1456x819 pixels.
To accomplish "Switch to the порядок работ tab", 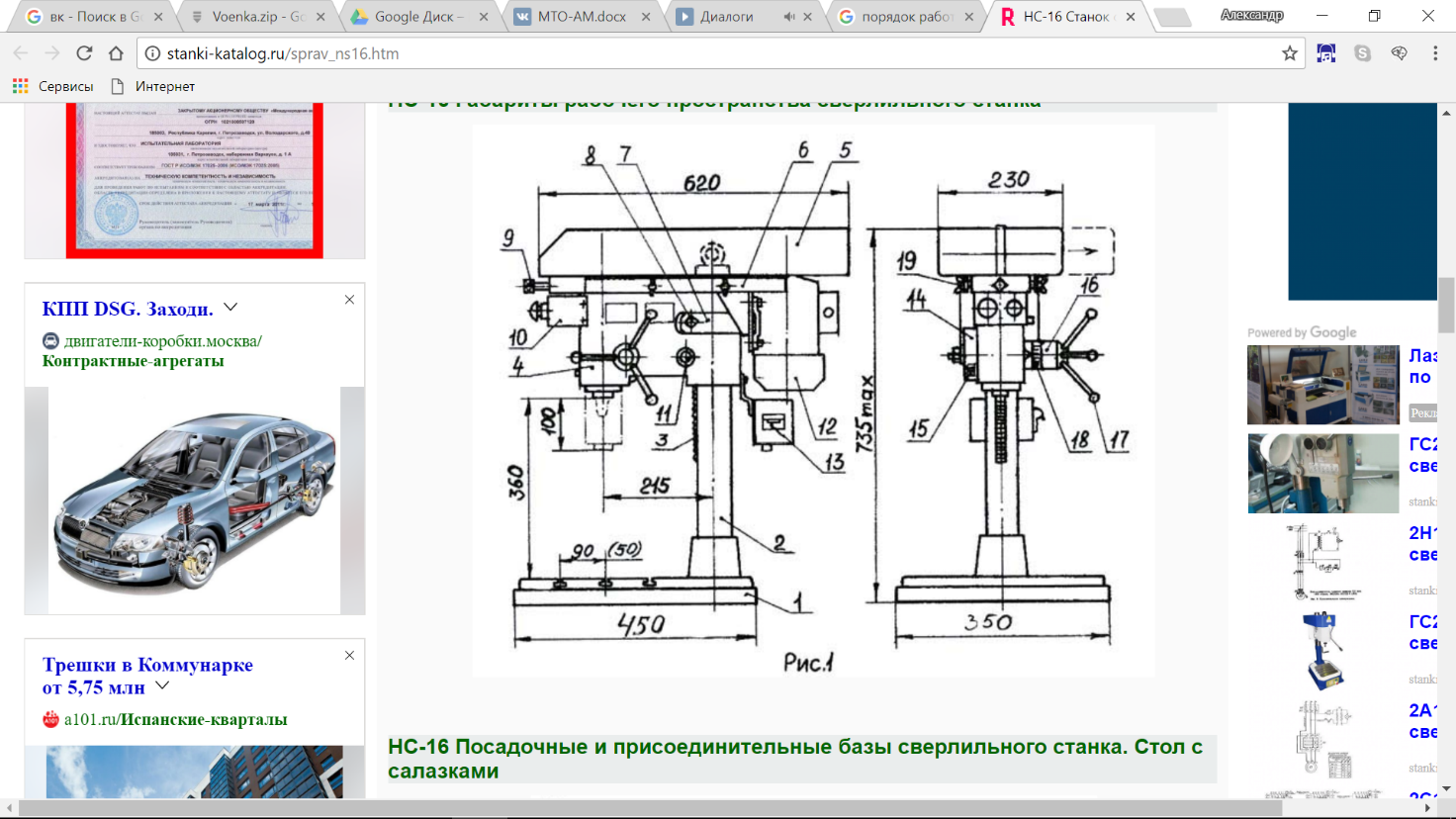I will point(906,17).
